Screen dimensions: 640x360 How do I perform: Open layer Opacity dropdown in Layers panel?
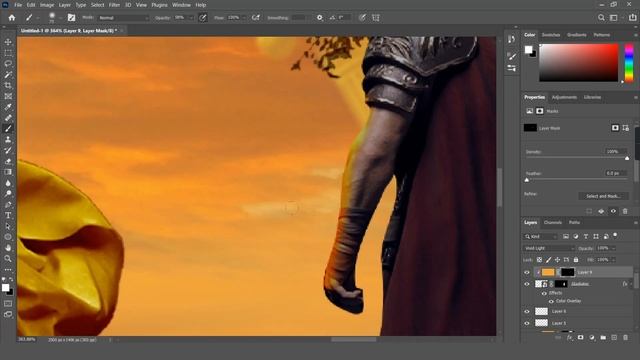pos(613,248)
